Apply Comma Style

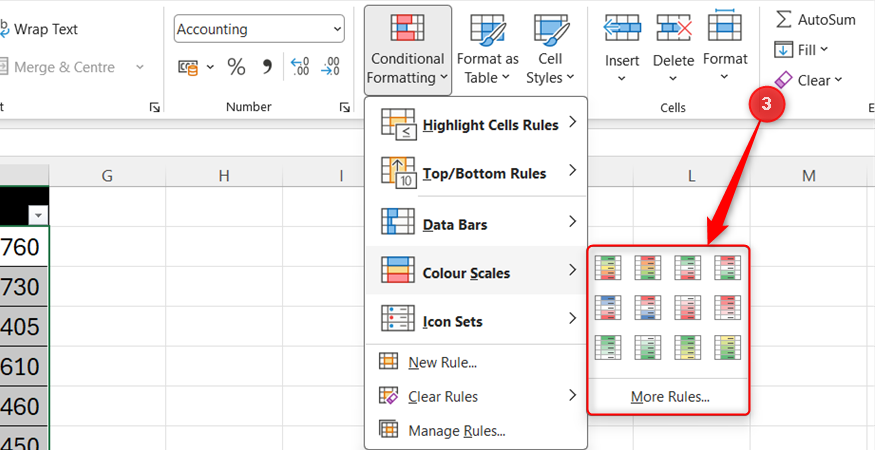(267, 67)
